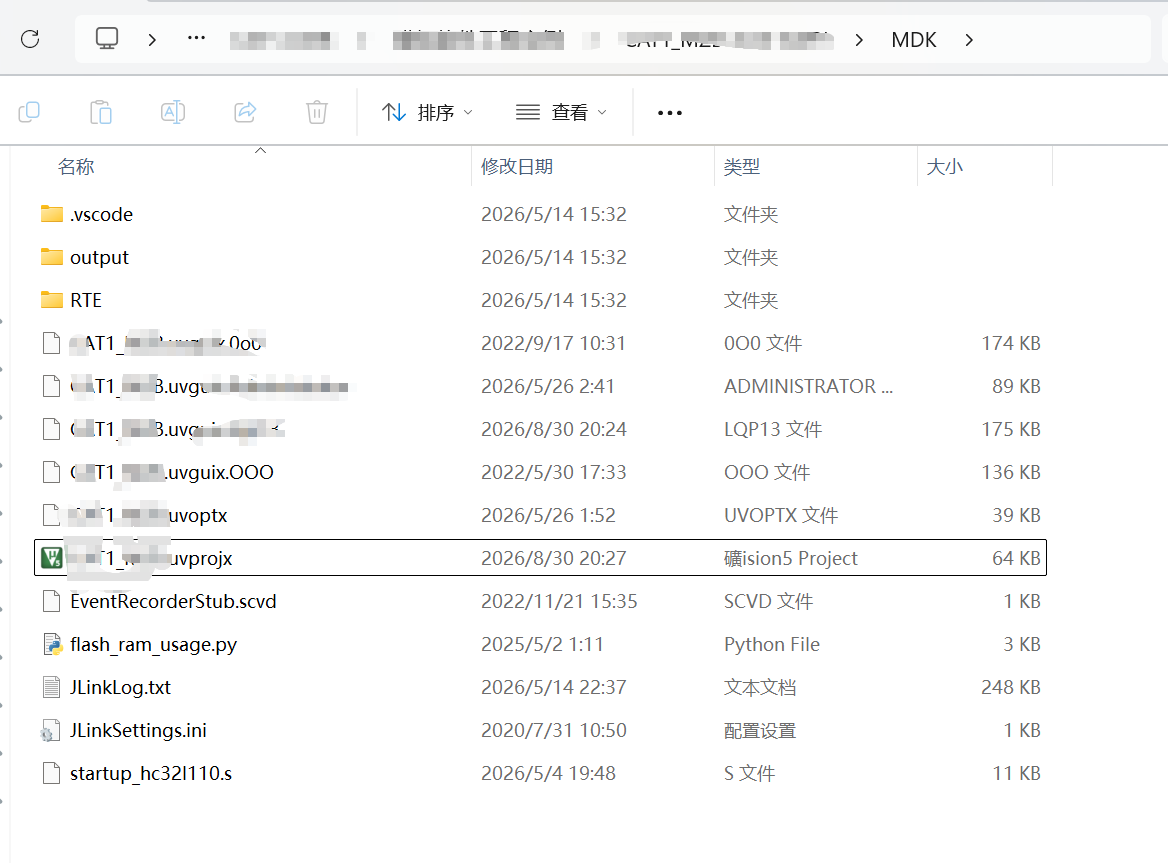Select the flash_ram_usage.py file name
The image size is (1168, 863).
click(x=153, y=644)
